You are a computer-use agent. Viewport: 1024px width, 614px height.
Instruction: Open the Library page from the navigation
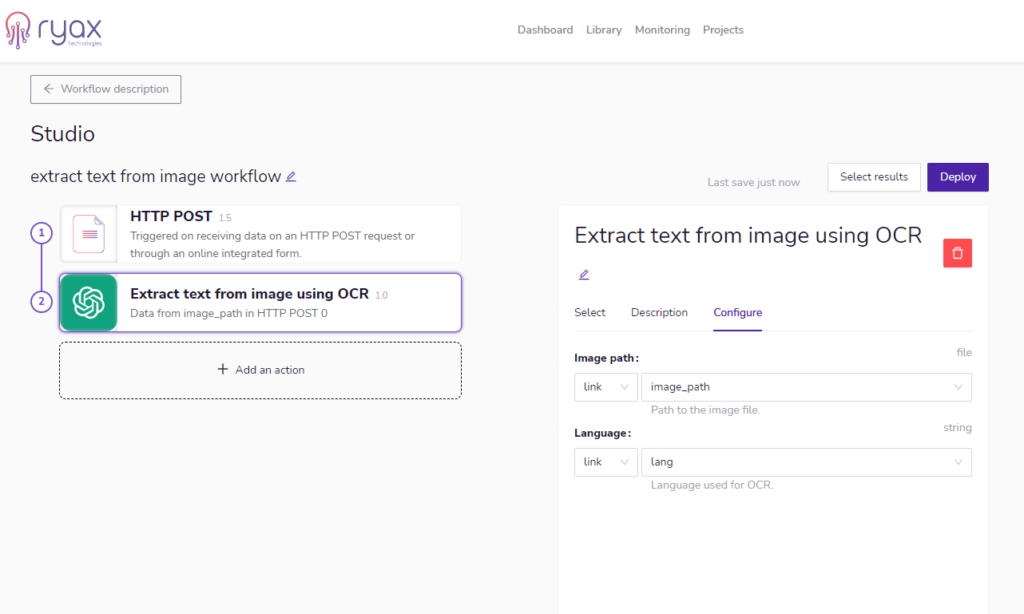click(x=604, y=30)
